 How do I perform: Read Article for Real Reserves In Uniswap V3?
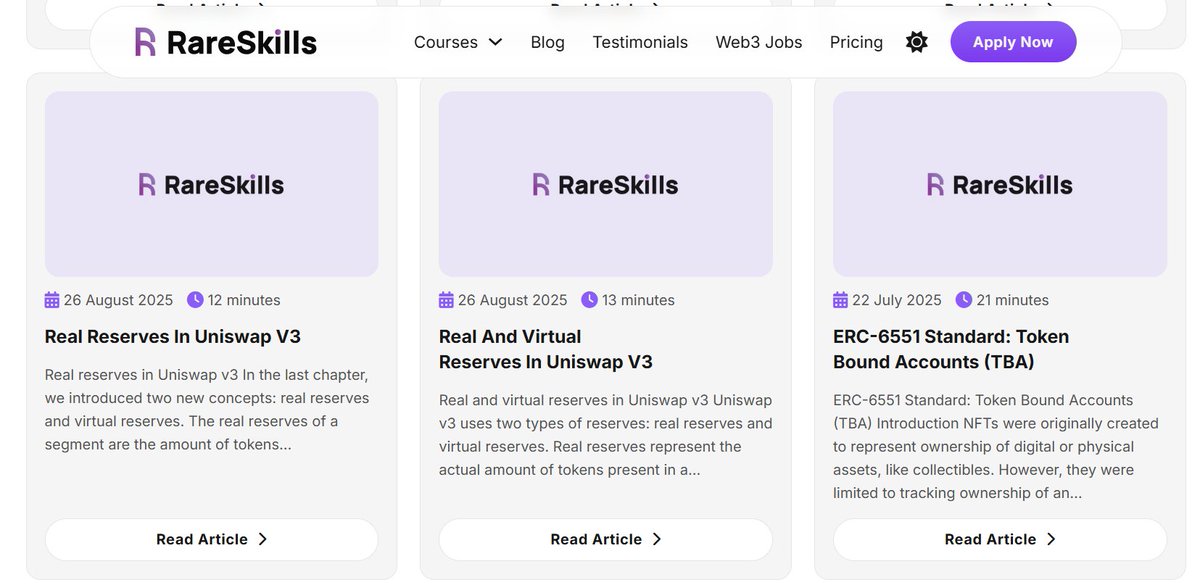click(x=211, y=539)
